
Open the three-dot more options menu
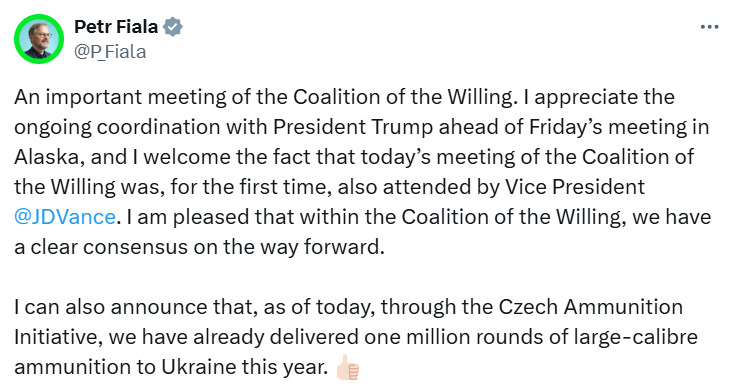point(709,27)
